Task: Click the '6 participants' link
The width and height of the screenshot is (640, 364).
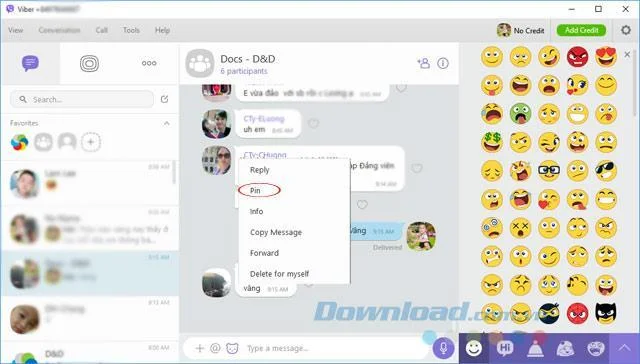Action: (244, 71)
